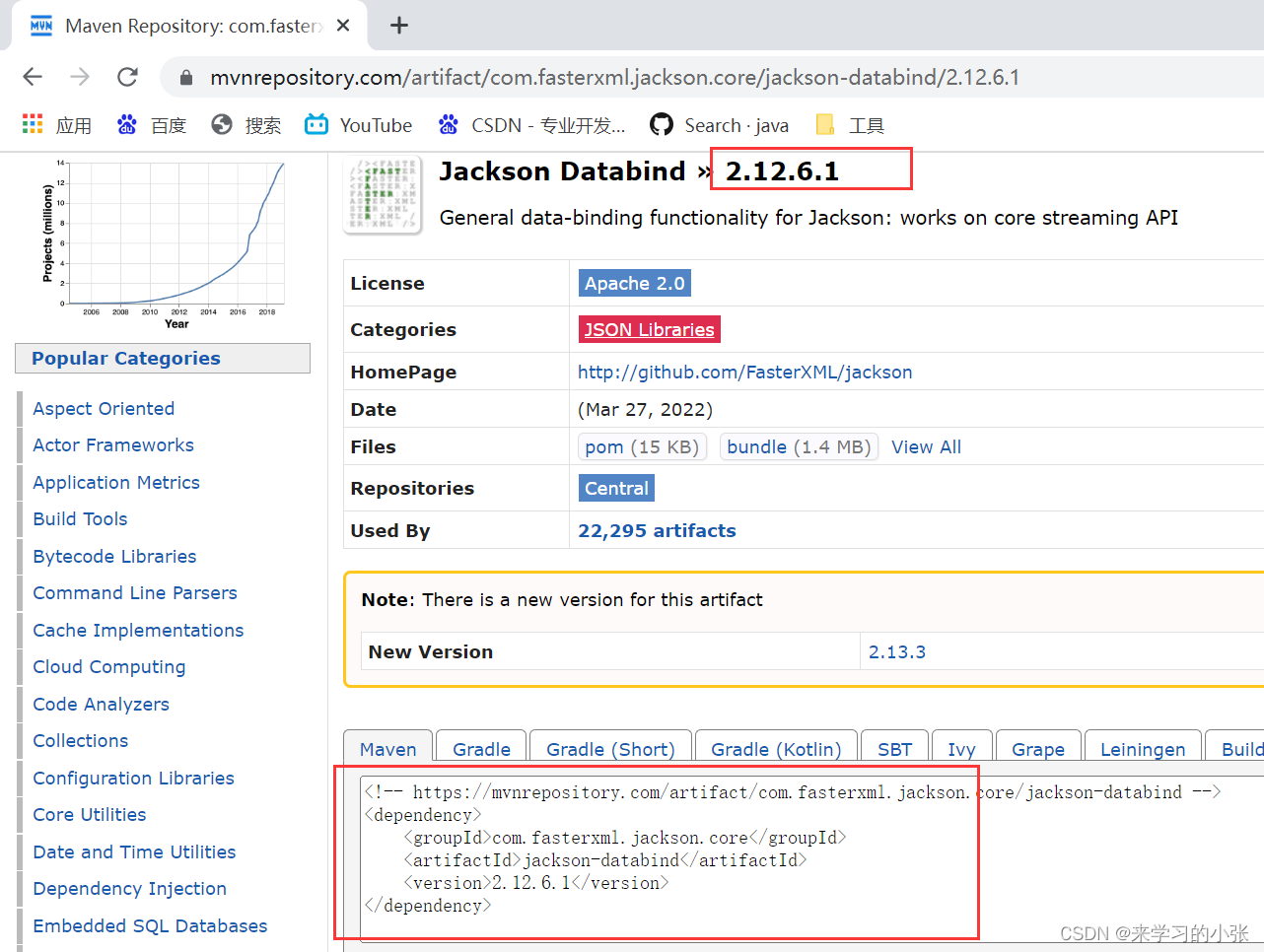Open the 工具 bookmarks folder
The height and width of the screenshot is (952, 1264).
click(x=850, y=125)
